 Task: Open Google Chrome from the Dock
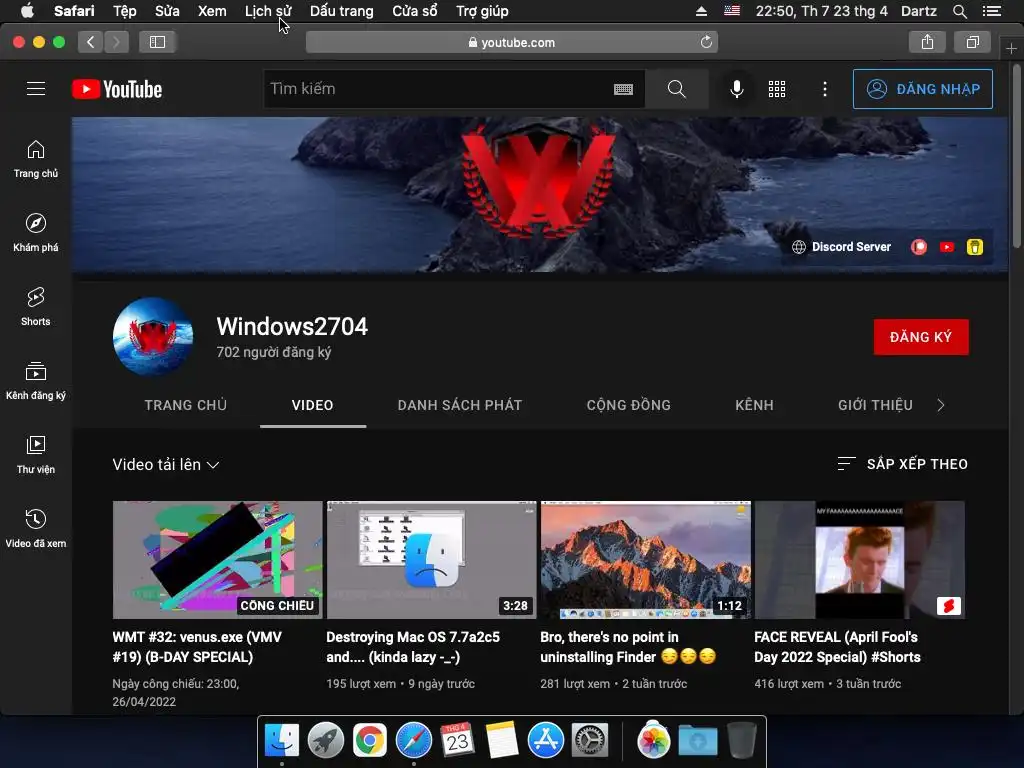point(370,741)
